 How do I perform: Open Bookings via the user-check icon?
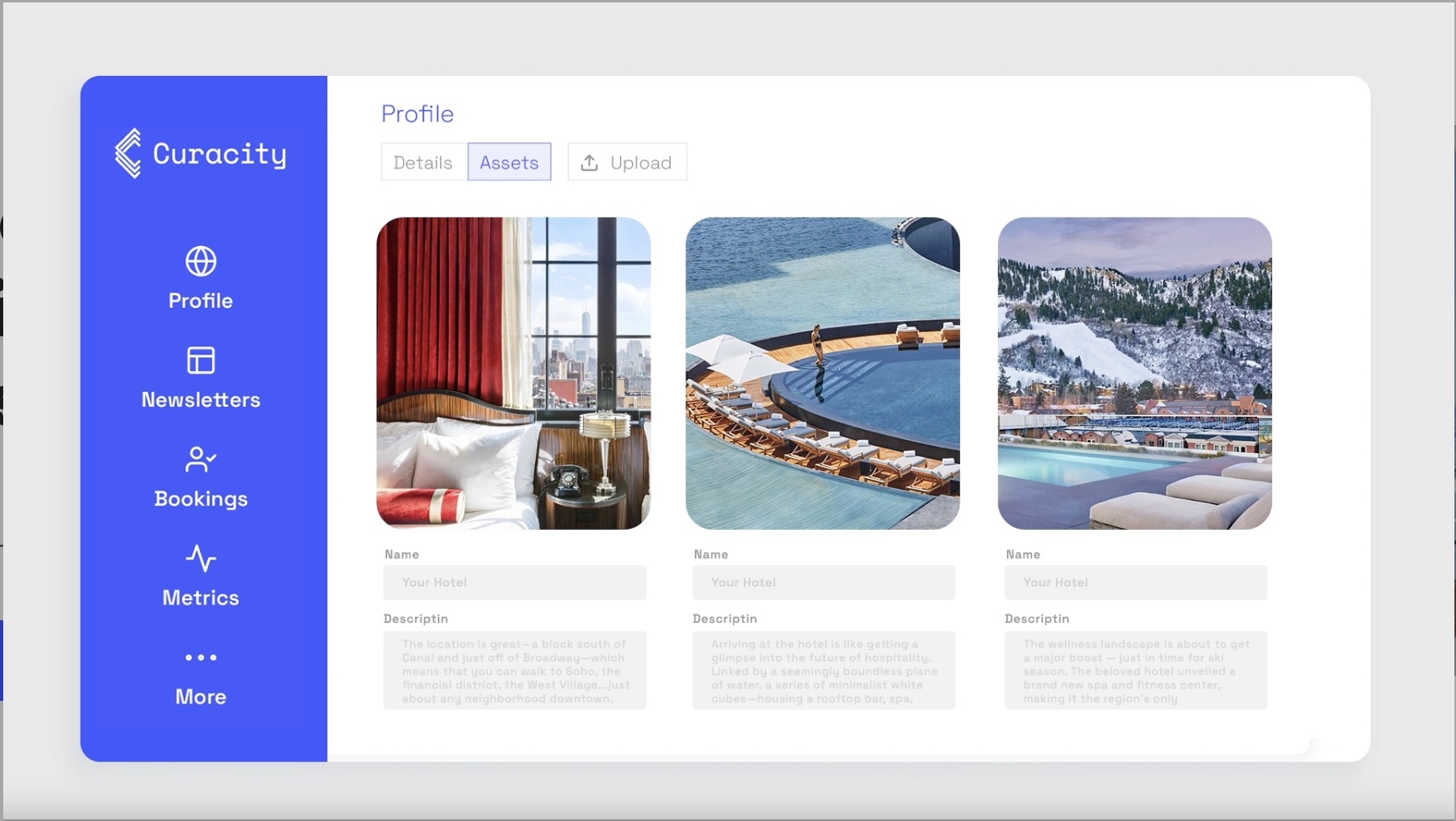(x=201, y=460)
